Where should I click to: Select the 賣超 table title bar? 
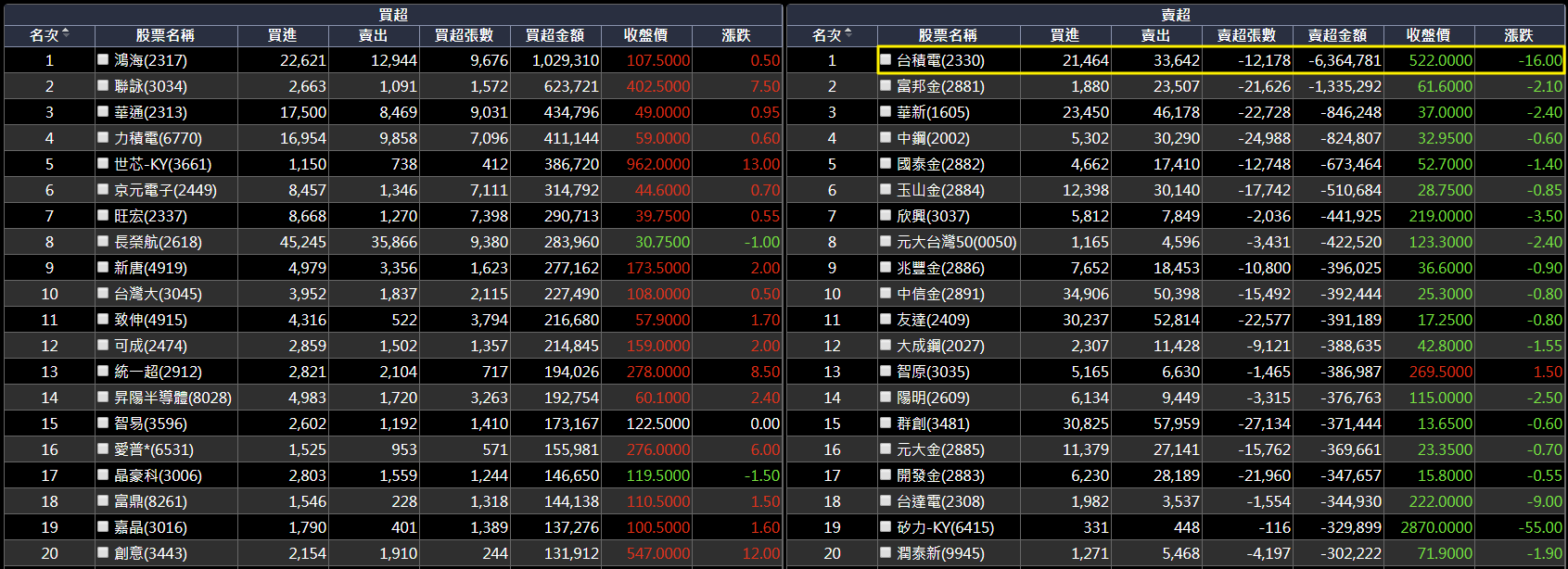tap(1176, 15)
